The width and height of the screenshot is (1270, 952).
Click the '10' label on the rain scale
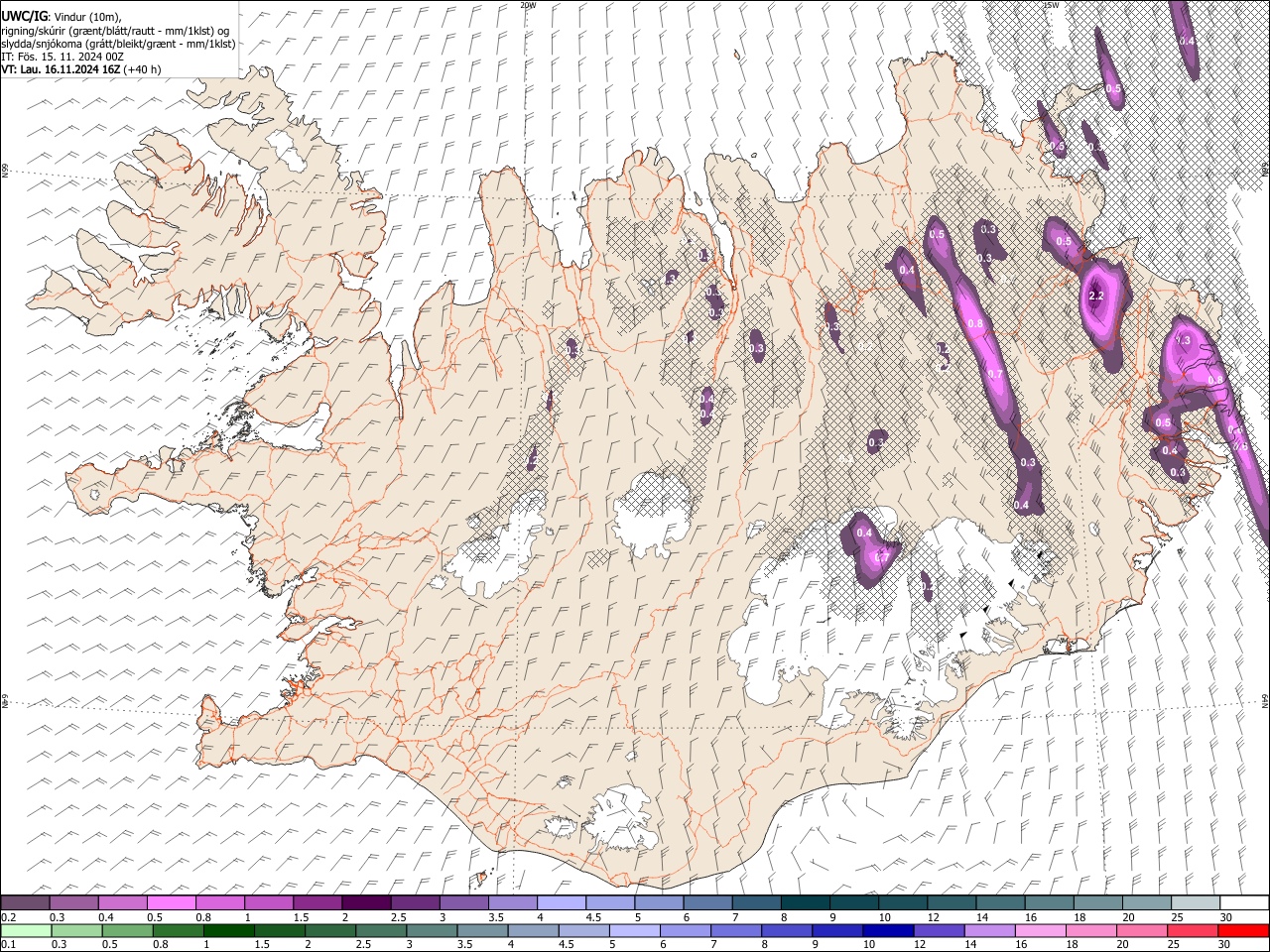[869, 944]
